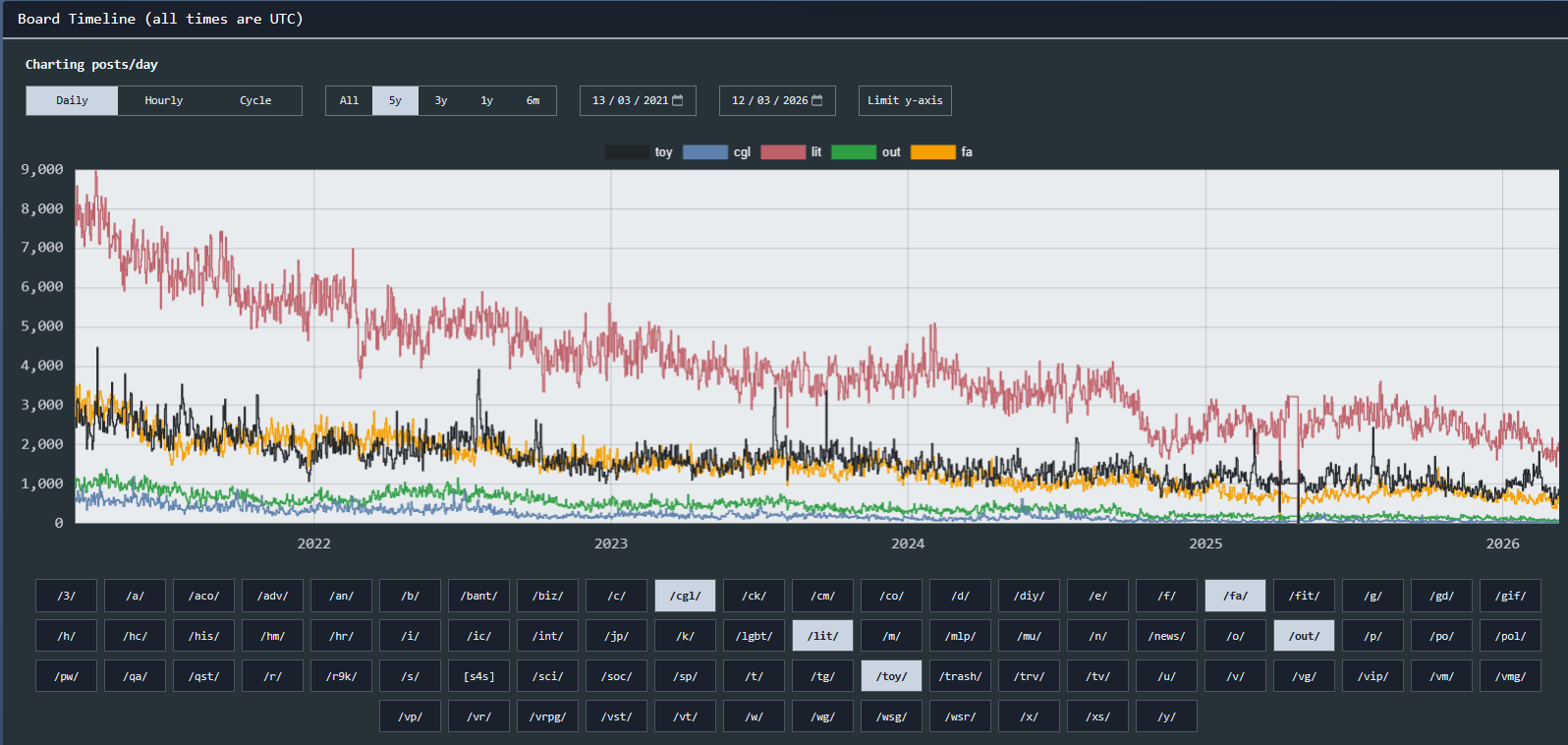The width and height of the screenshot is (1568, 745).
Task: Choose the 6m time range
Action: pos(532,100)
